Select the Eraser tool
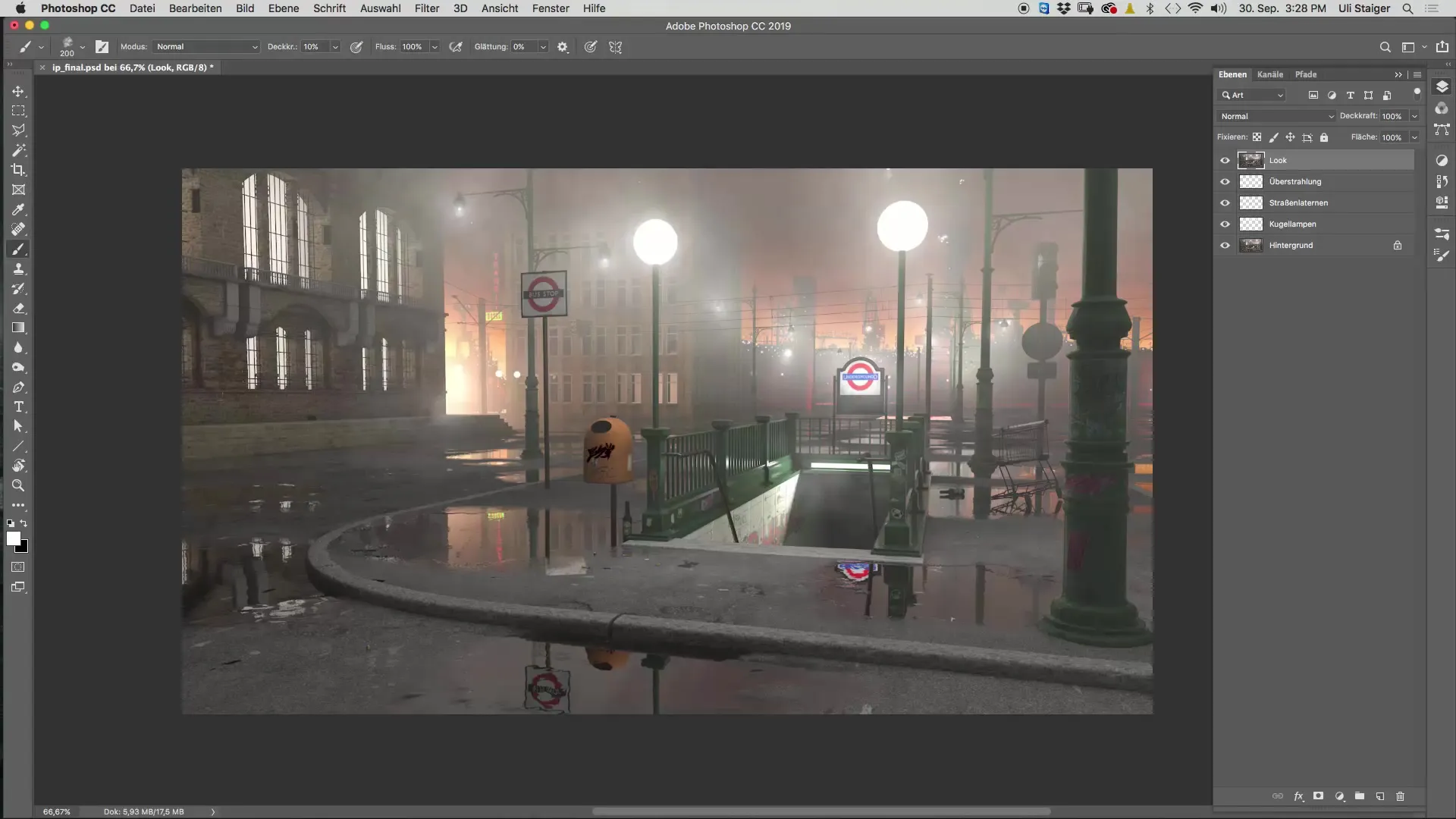 pyautogui.click(x=18, y=308)
